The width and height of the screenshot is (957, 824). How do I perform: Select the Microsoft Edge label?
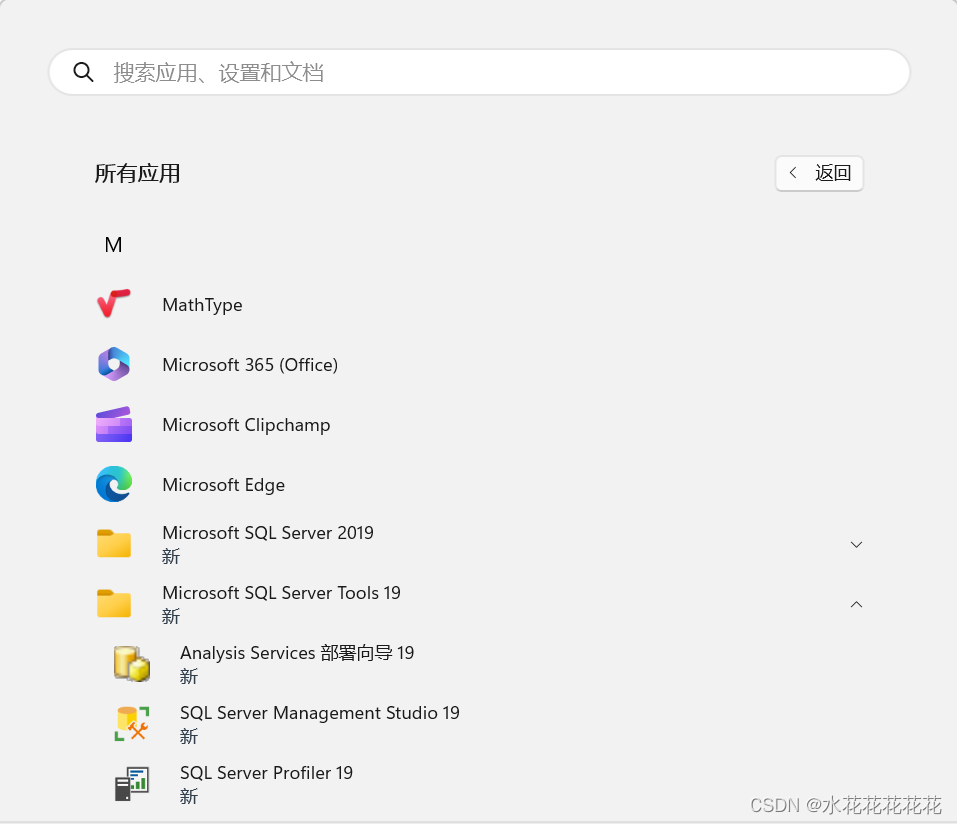pyautogui.click(x=223, y=485)
